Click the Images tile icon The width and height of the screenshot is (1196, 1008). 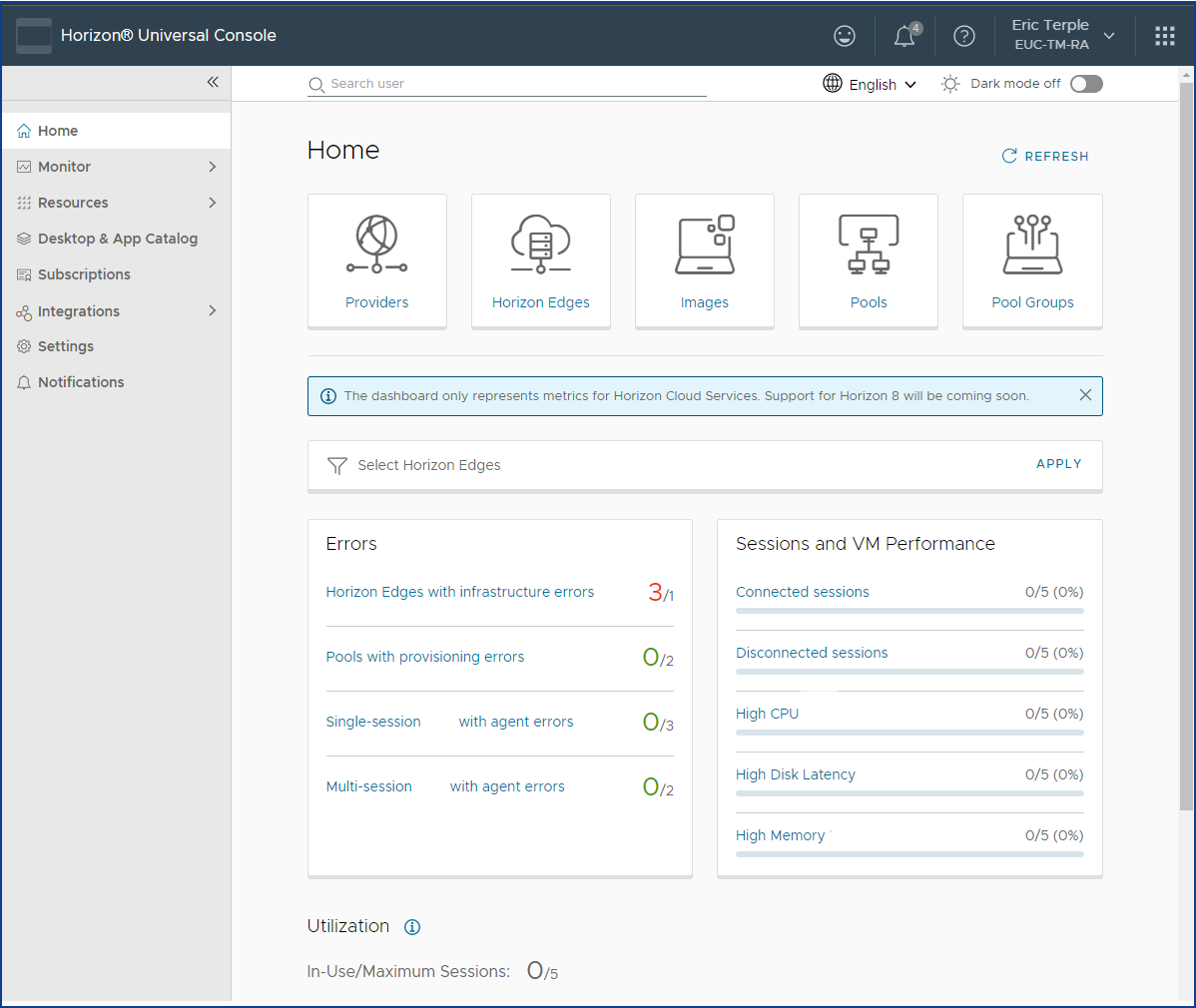705,245
